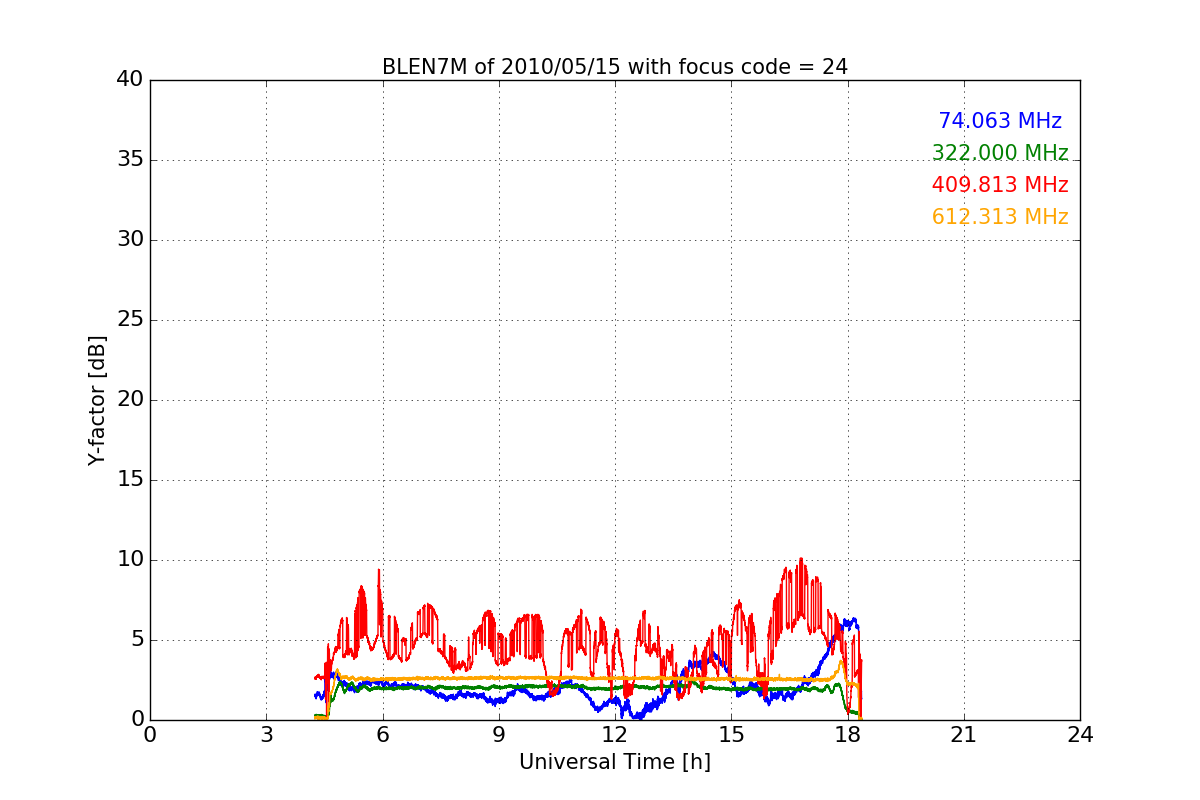The height and width of the screenshot is (800, 1200).
Task: Click the x-axis tick label 15
Action: coord(731,735)
